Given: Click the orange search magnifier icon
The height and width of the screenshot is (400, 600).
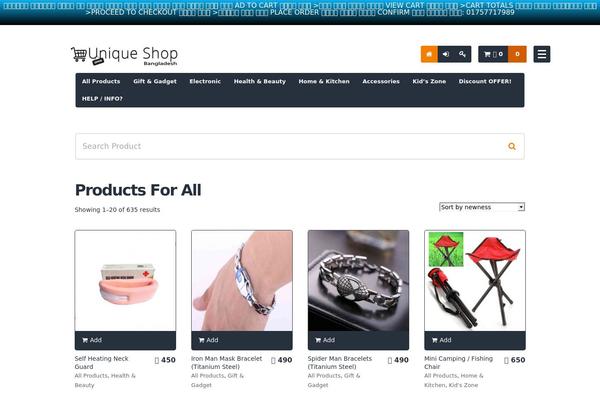Looking at the screenshot, I should pos(512,146).
